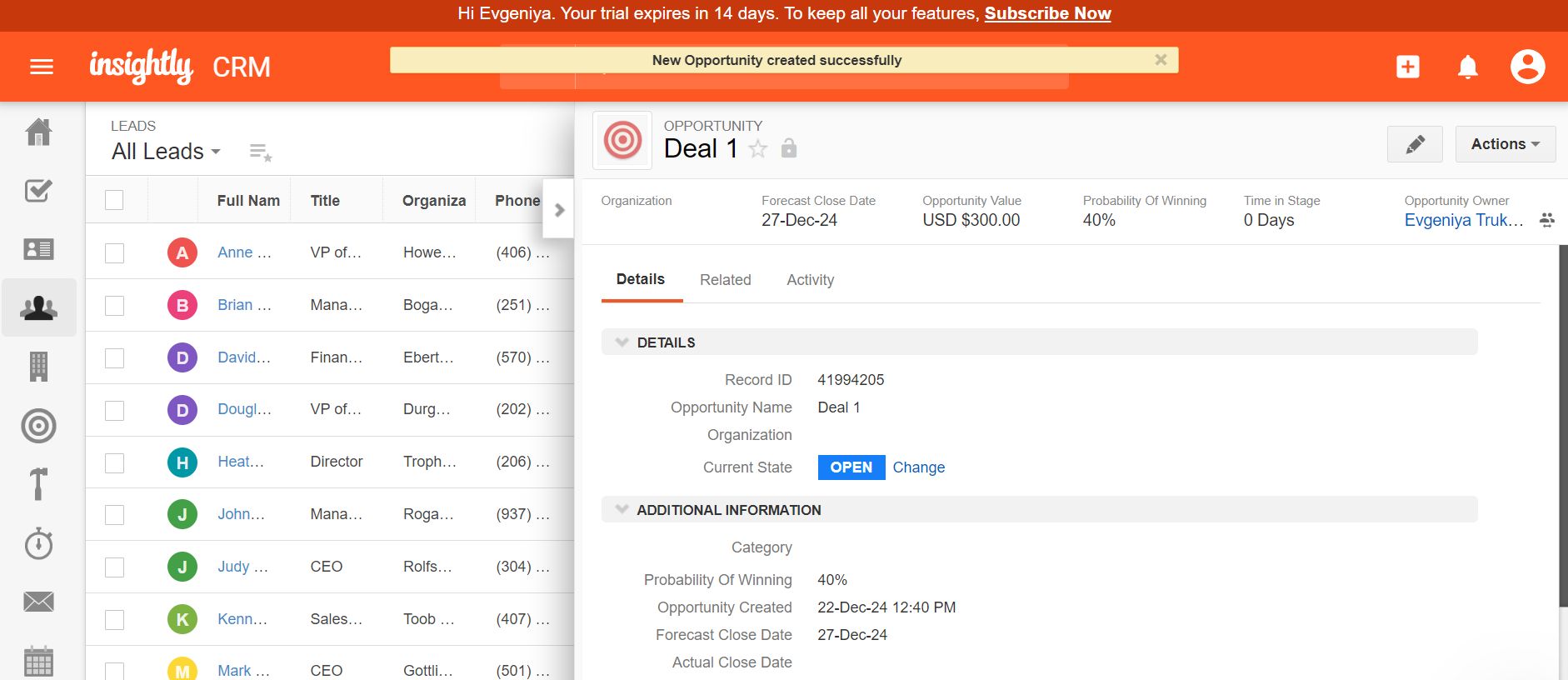This screenshot has width=1568, height=680.
Task: Open Projects hammer icon in sidebar
Action: tap(39, 484)
